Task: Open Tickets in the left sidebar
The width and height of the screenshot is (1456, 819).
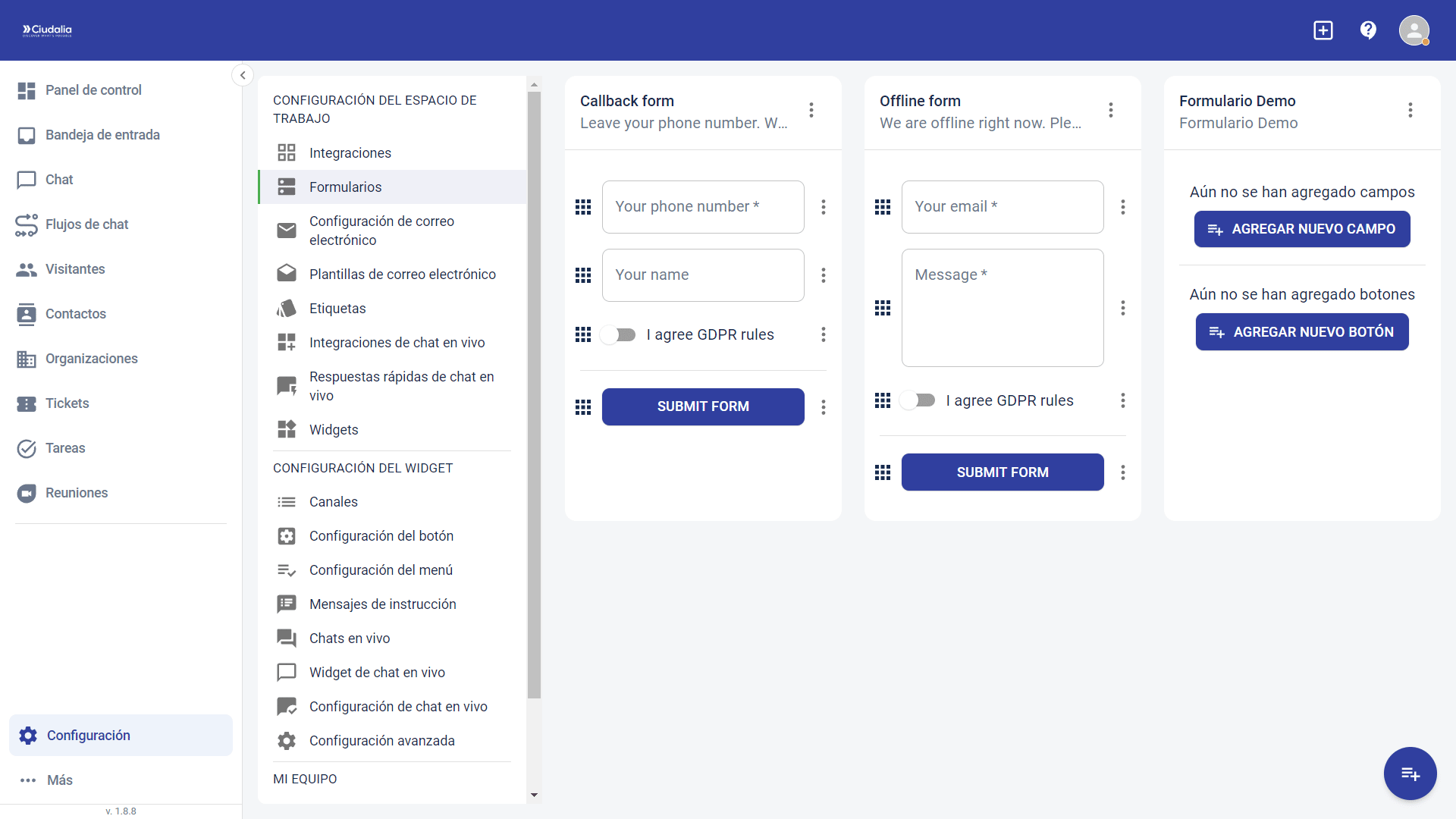Action: [x=67, y=403]
